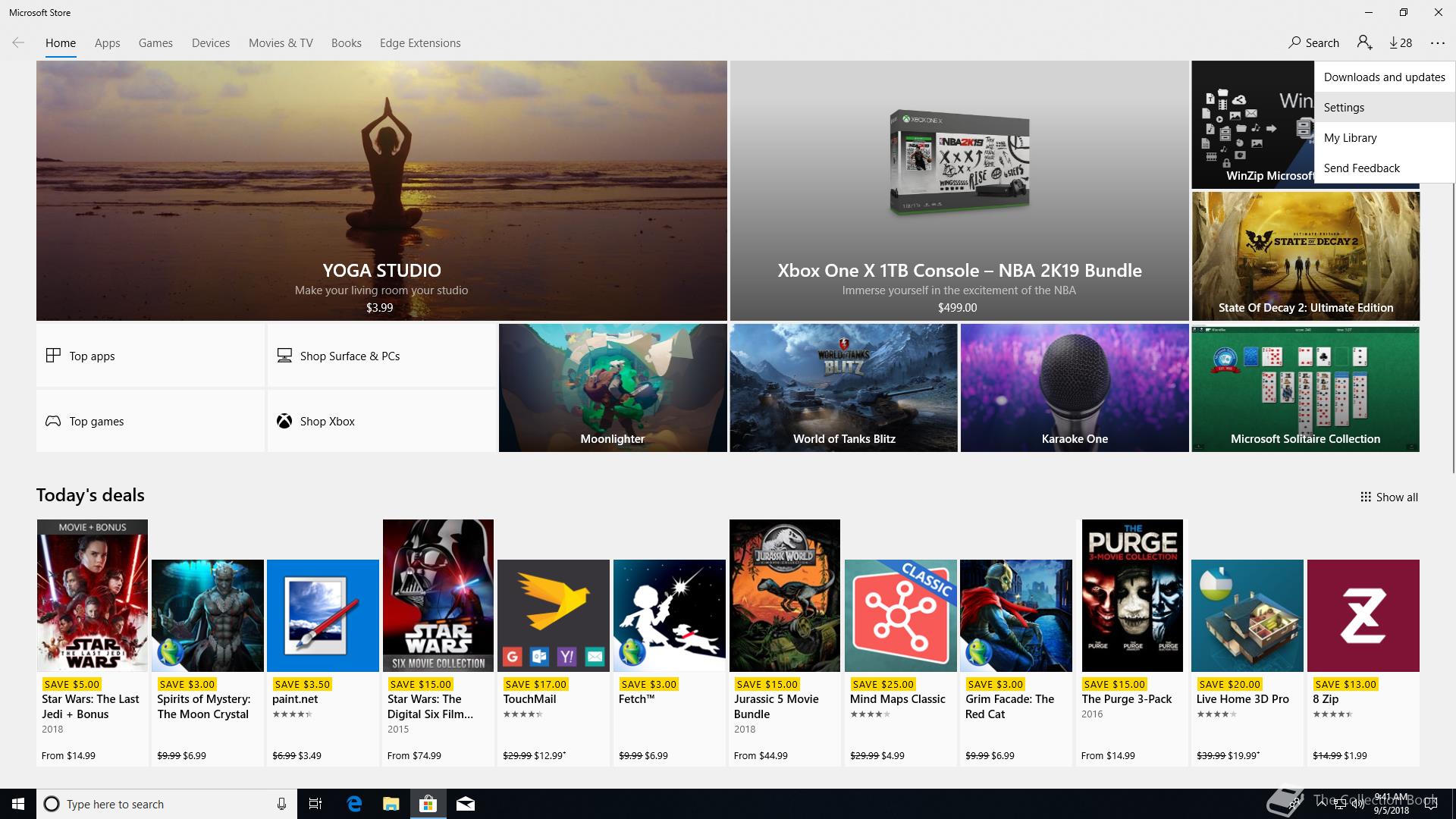This screenshot has height=819, width=1456.
Task: Open the Top apps tile
Action: point(150,356)
